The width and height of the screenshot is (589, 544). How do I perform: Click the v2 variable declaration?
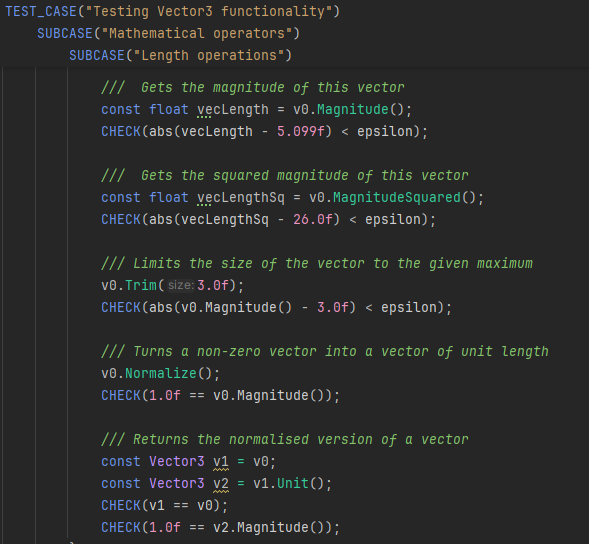click(221, 484)
